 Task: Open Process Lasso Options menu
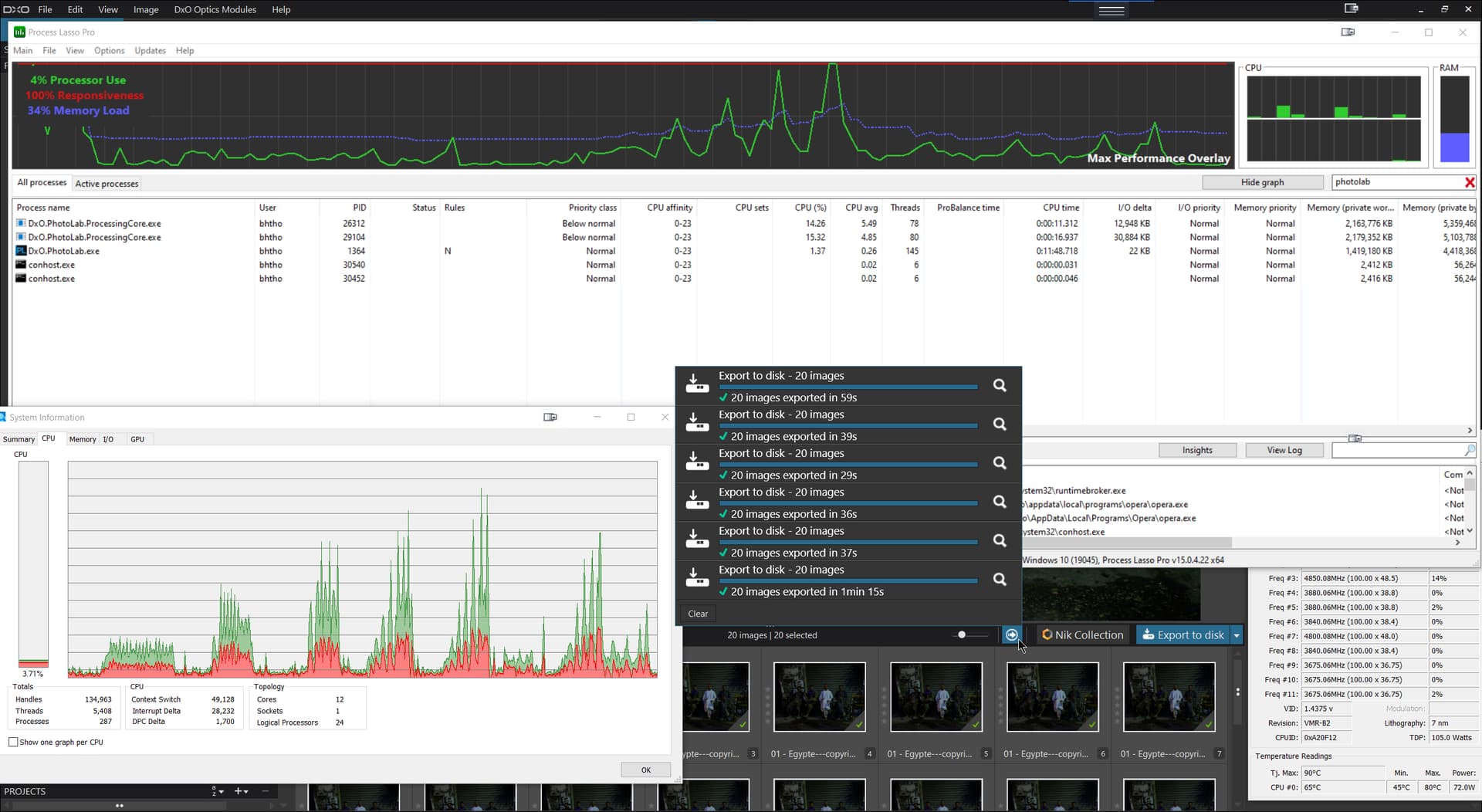tap(109, 50)
